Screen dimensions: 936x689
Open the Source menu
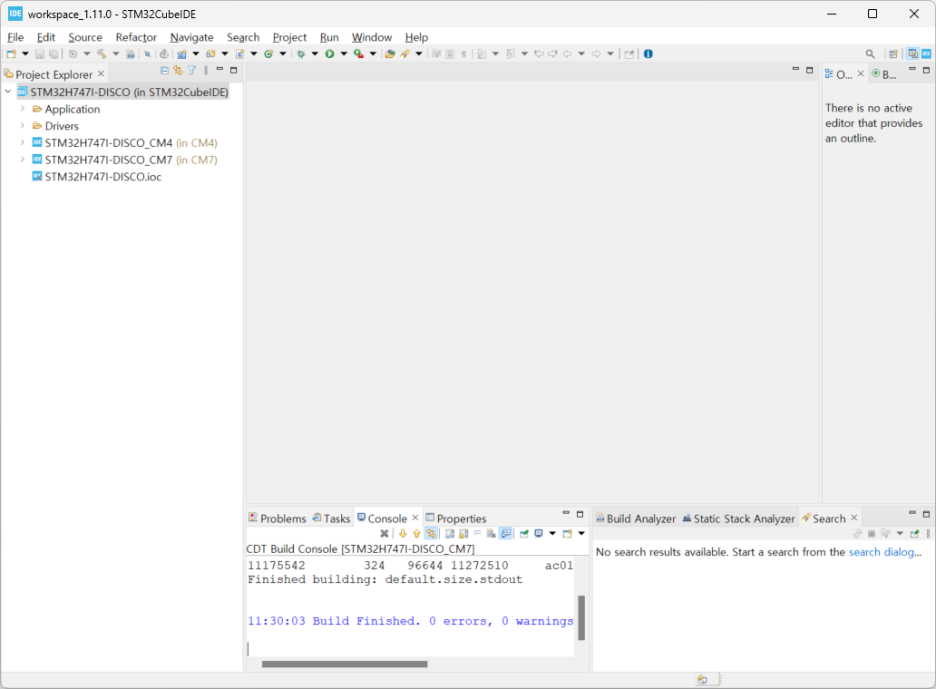point(85,37)
